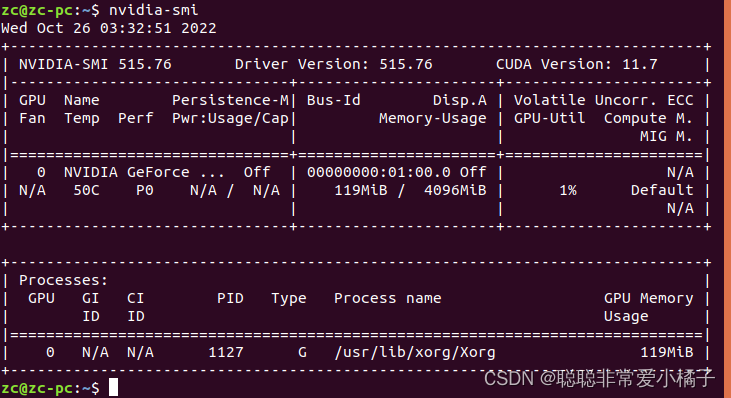Select the date line Wed Oct 26 03:32:51 2022
This screenshot has width=731, height=398.
point(109,28)
